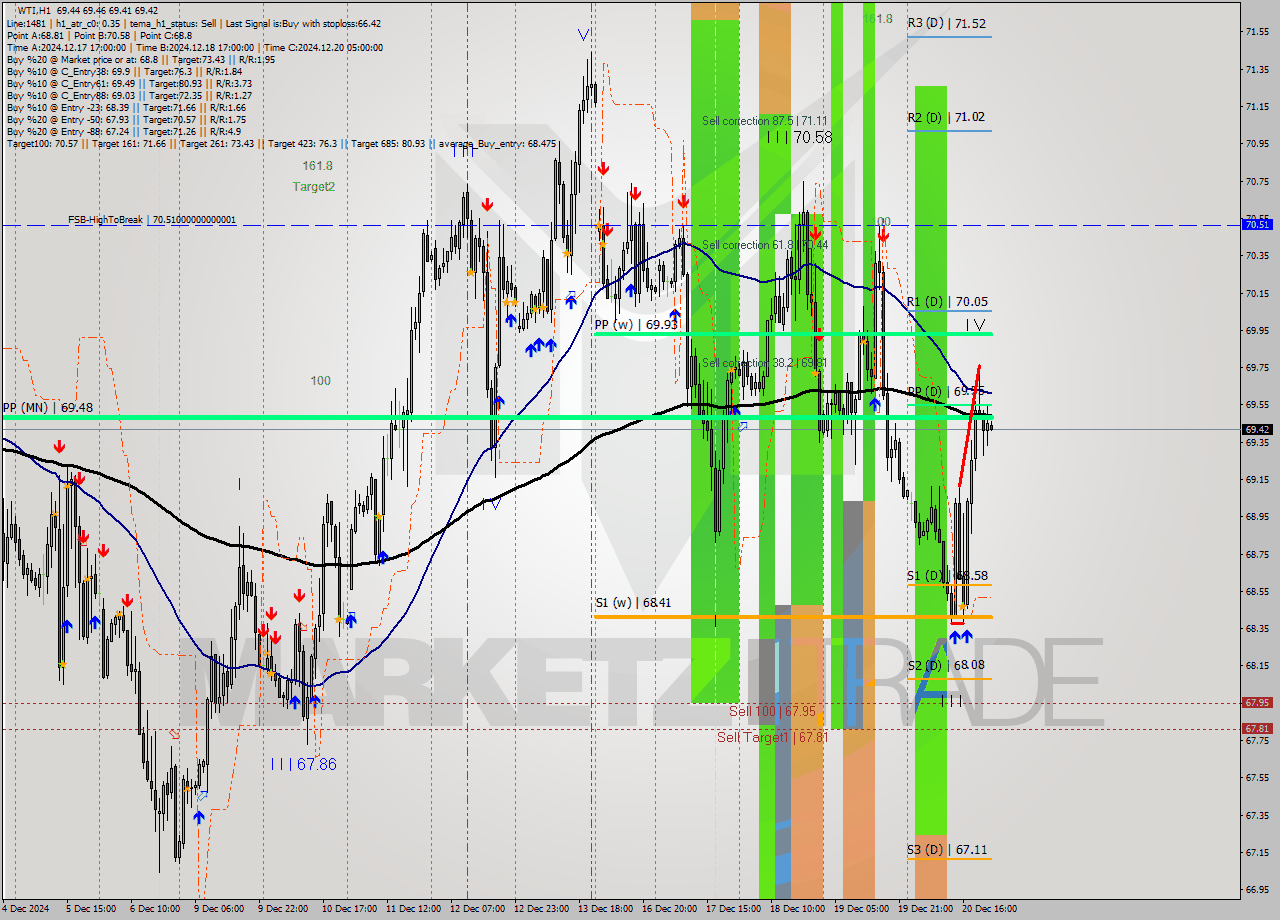The width and height of the screenshot is (1280, 920).
Task: Click the 70.51 price tag on axis
Action: coord(1257,225)
